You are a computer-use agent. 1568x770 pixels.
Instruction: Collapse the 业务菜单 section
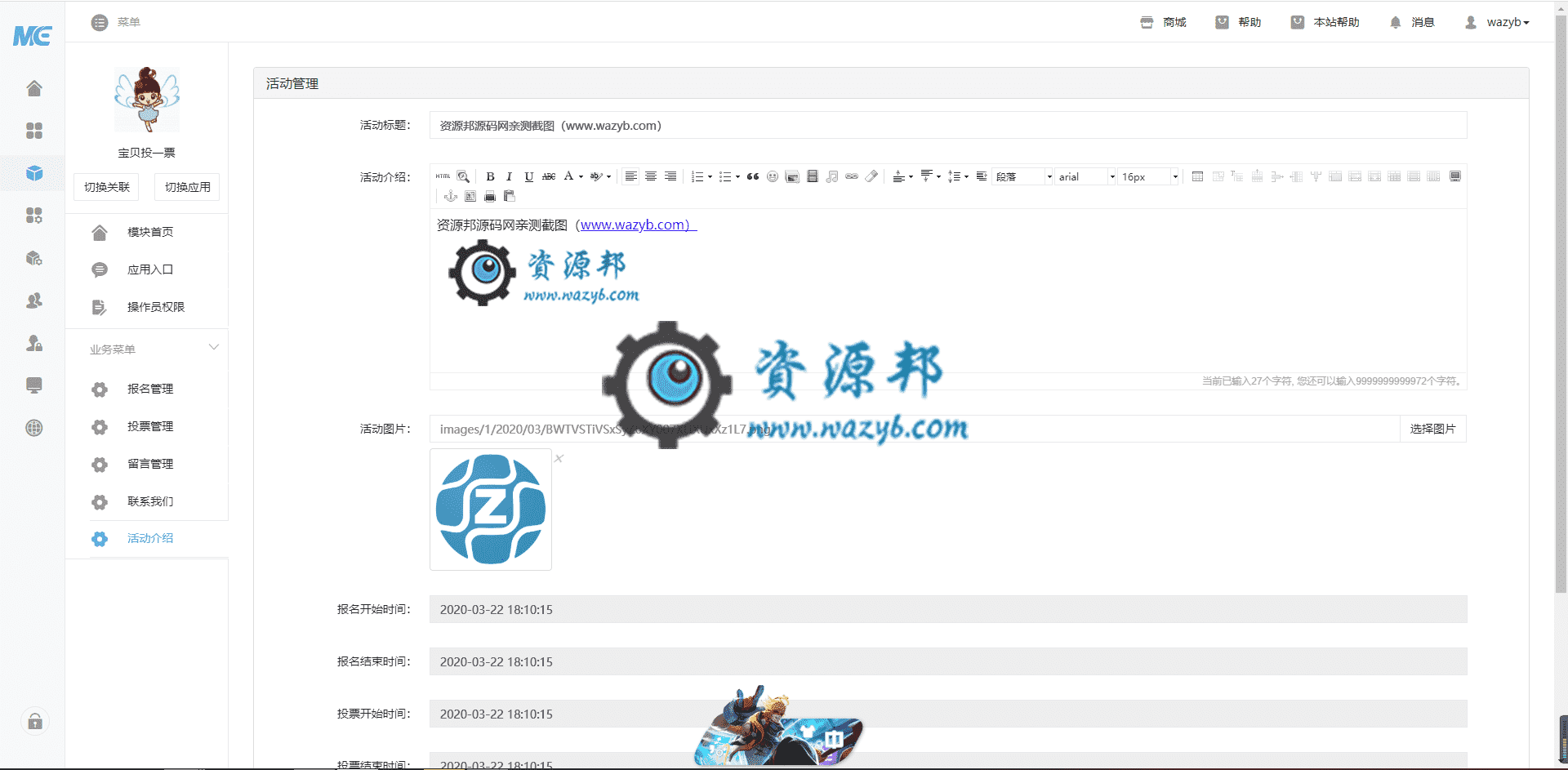pos(214,348)
